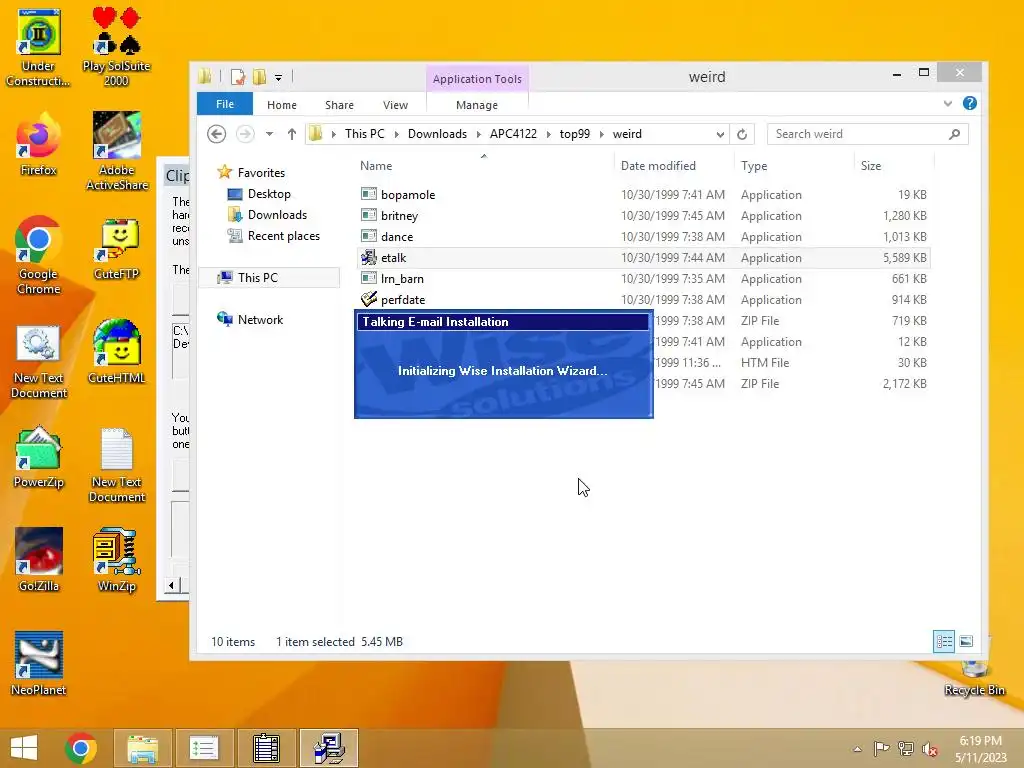Viewport: 1024px width, 768px height.
Task: Select the bopamole application file
Action: pyautogui.click(x=644, y=195)
